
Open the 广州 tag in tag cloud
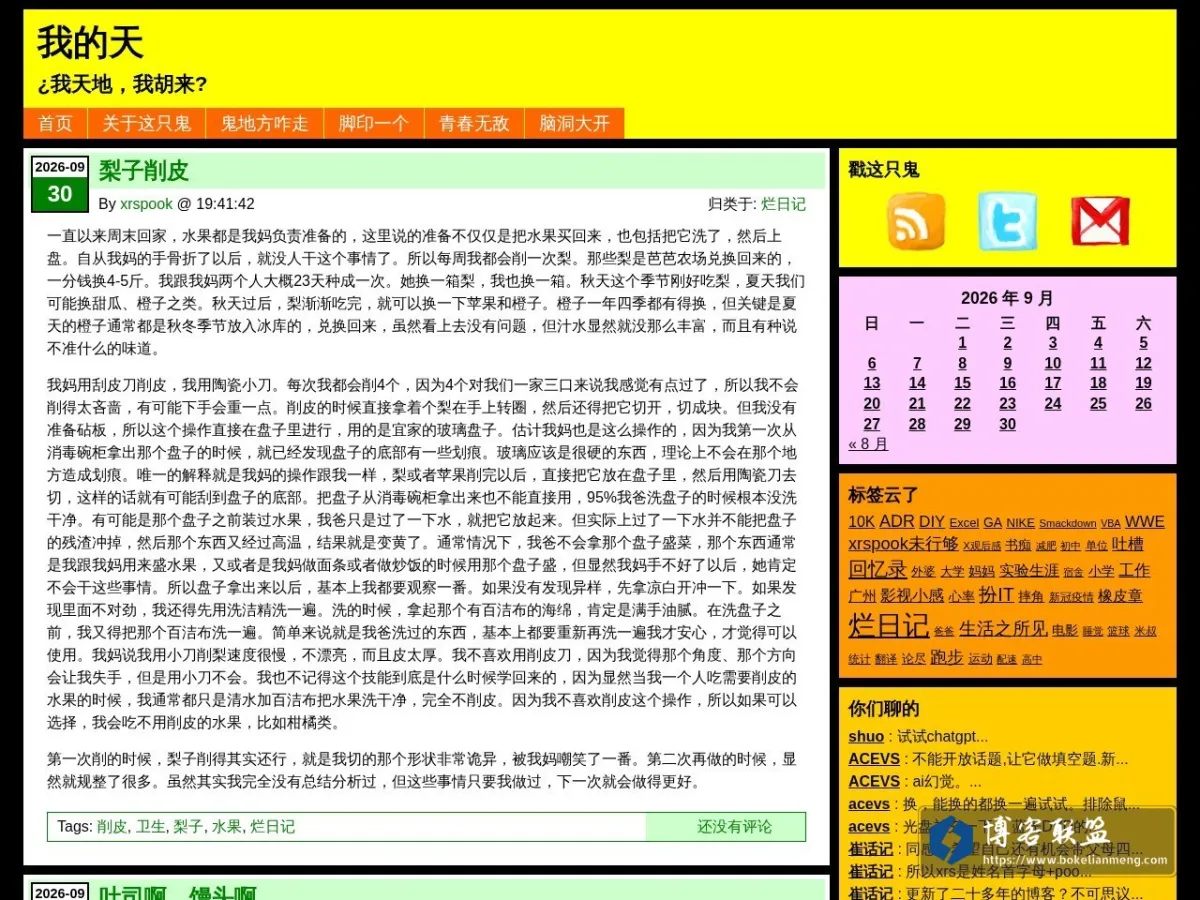click(x=862, y=596)
